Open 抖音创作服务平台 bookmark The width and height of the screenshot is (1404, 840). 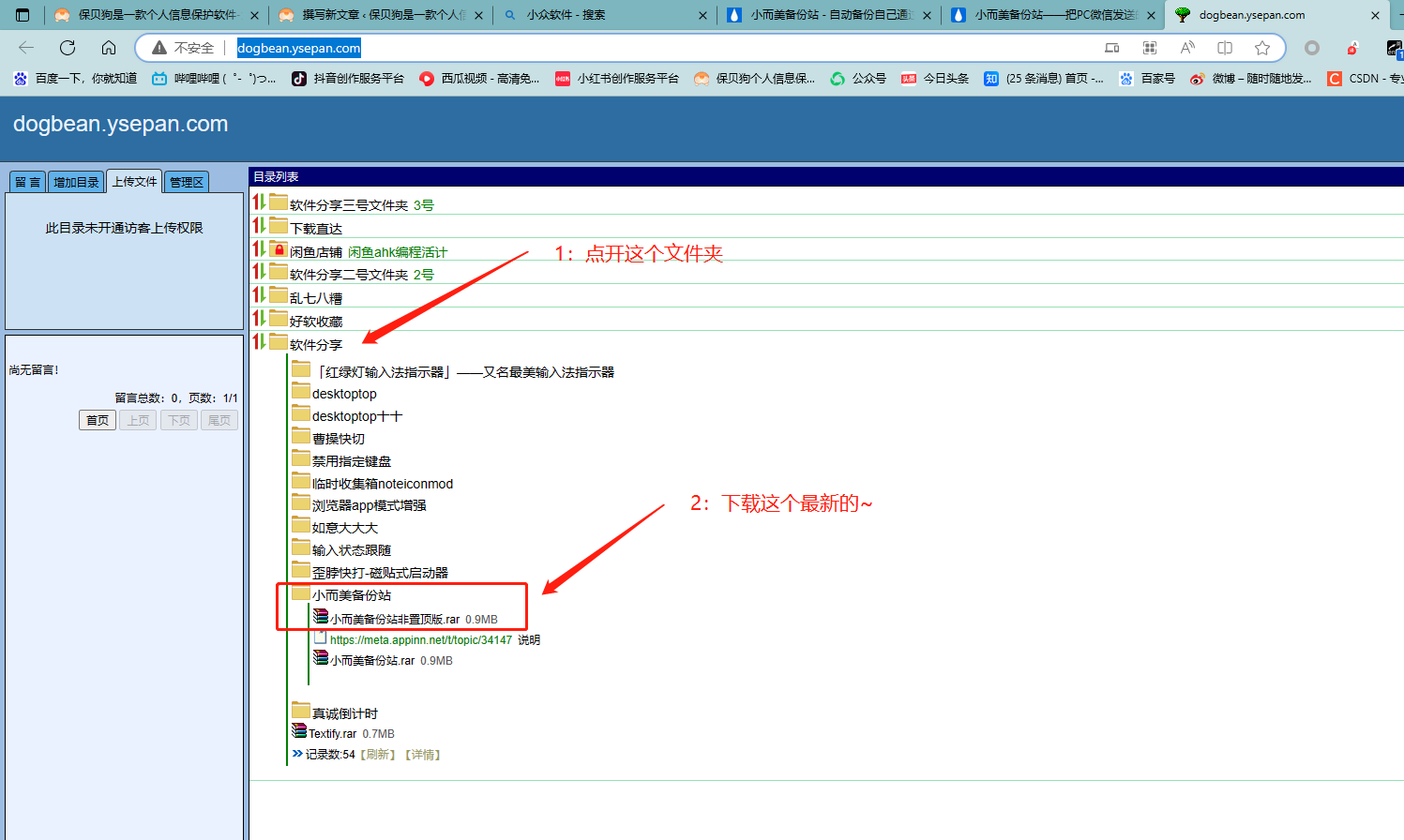348,79
